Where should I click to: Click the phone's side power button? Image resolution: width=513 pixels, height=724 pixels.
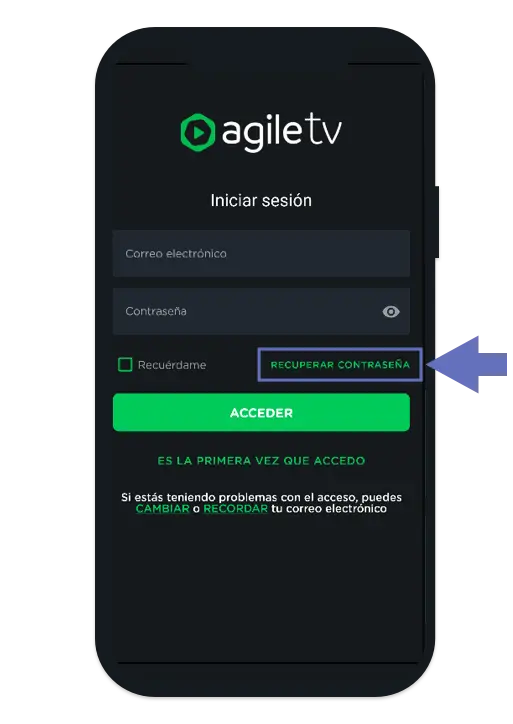[x=437, y=222]
